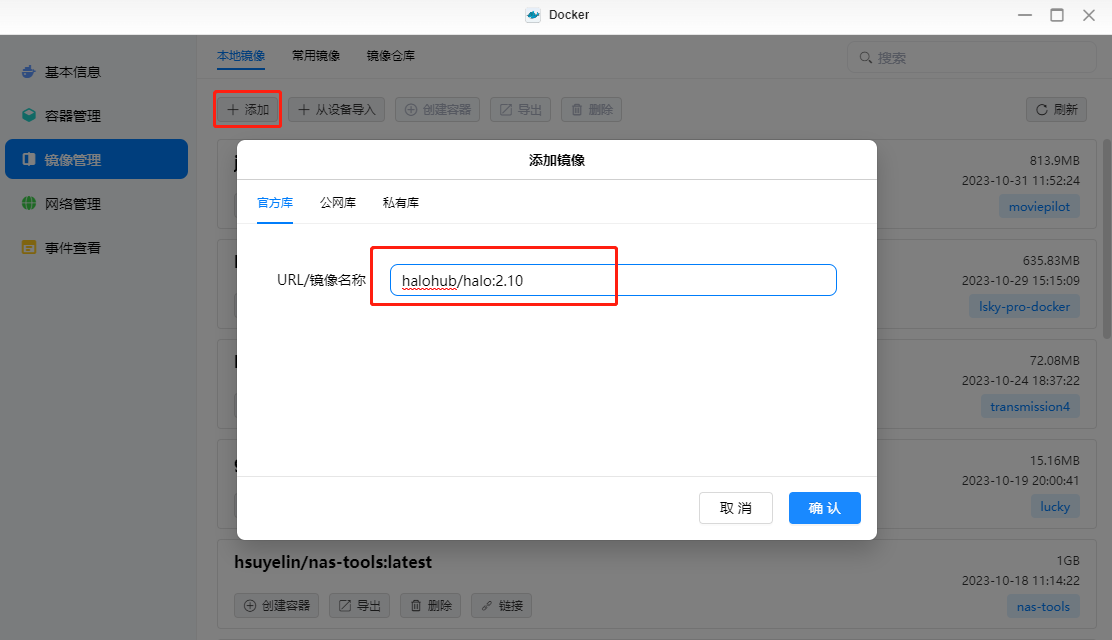Click the 从设备导入 import button
This screenshot has width=1112, height=640.
pyautogui.click(x=337, y=109)
